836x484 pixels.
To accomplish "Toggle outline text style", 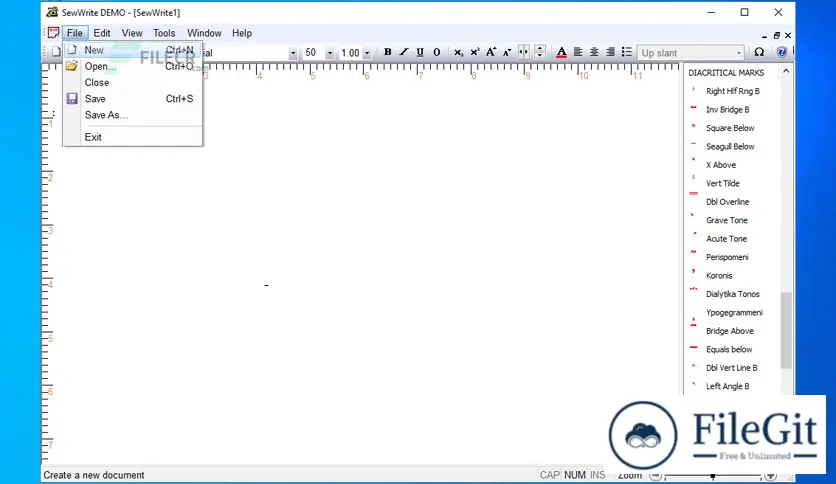I will (437, 52).
